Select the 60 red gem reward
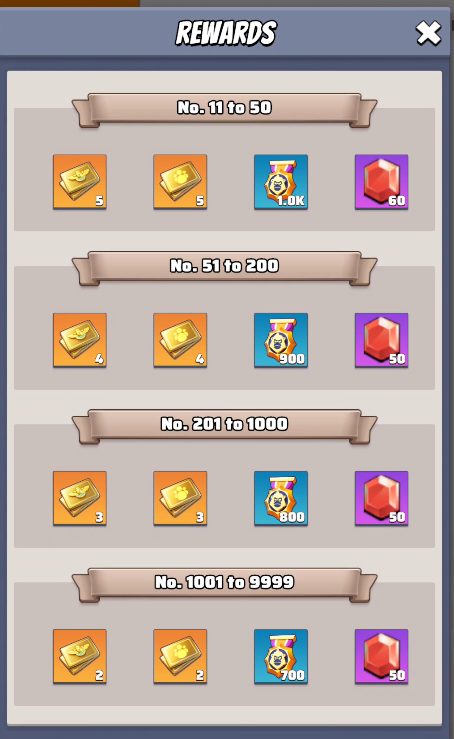Viewport: 454px width, 739px height. point(381,182)
